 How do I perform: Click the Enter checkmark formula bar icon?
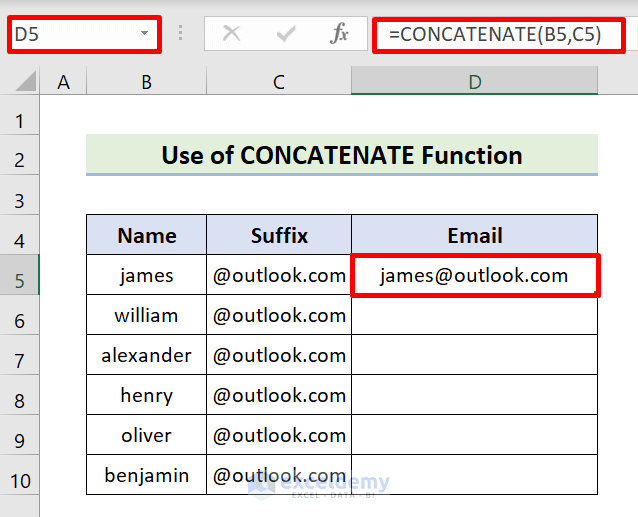(x=286, y=34)
